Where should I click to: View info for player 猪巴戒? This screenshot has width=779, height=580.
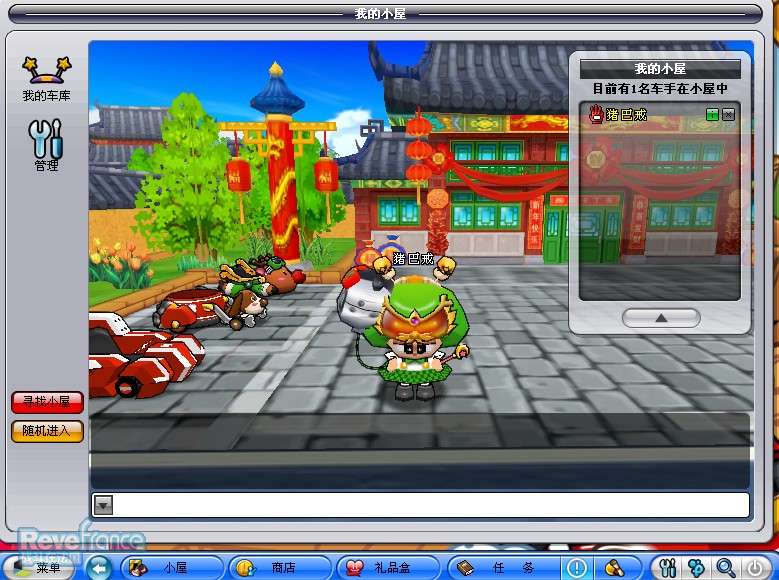click(712, 115)
